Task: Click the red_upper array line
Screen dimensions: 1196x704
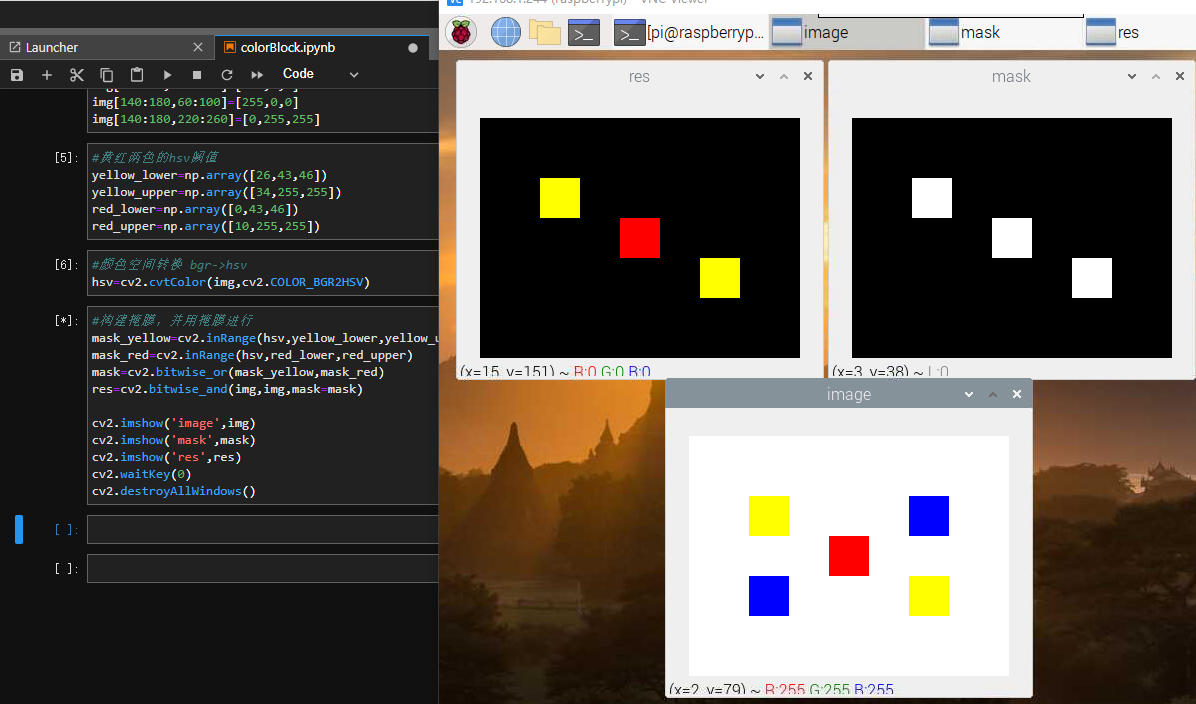Action: click(x=206, y=227)
